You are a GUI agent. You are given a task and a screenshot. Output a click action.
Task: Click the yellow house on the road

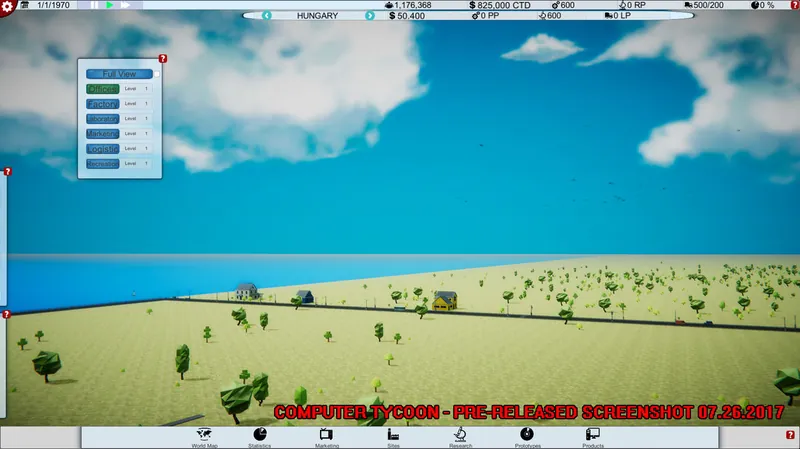tap(444, 301)
